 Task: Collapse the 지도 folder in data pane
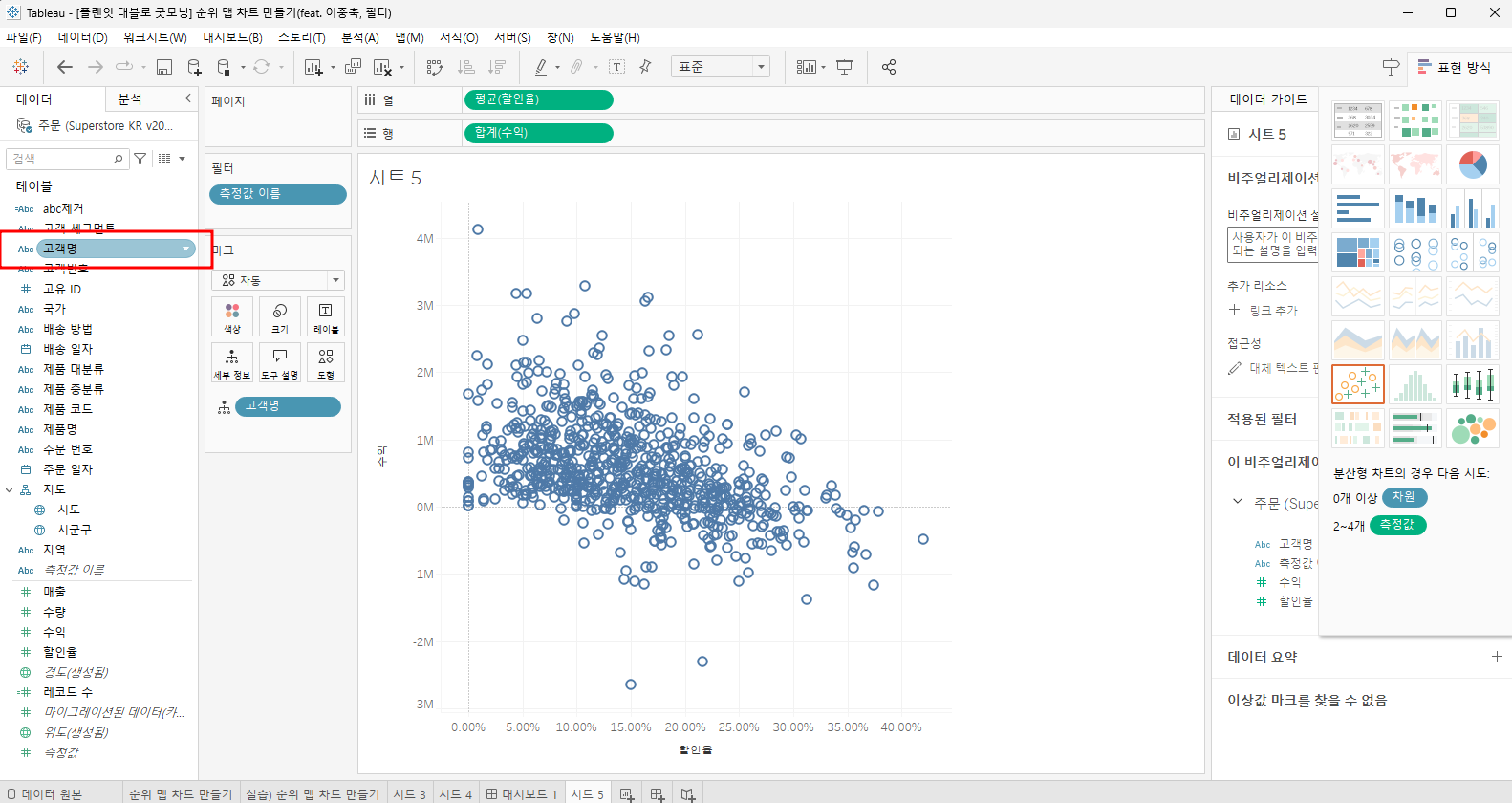pyautogui.click(x=10, y=489)
